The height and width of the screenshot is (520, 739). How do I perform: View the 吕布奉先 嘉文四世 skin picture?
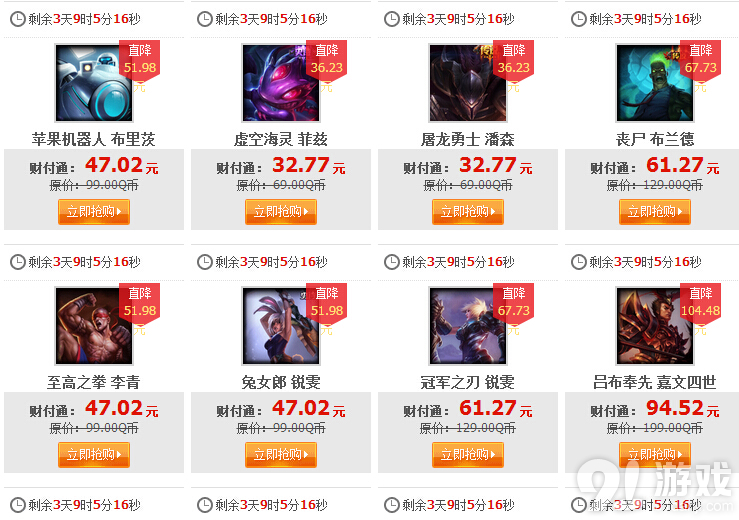655,326
